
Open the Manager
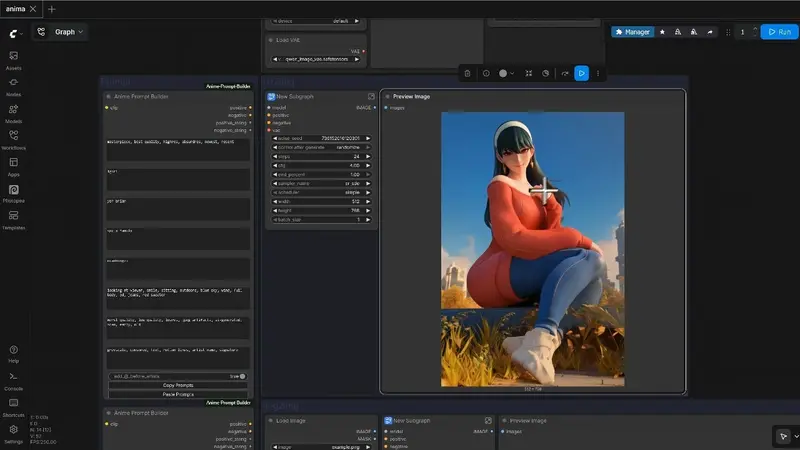633,32
